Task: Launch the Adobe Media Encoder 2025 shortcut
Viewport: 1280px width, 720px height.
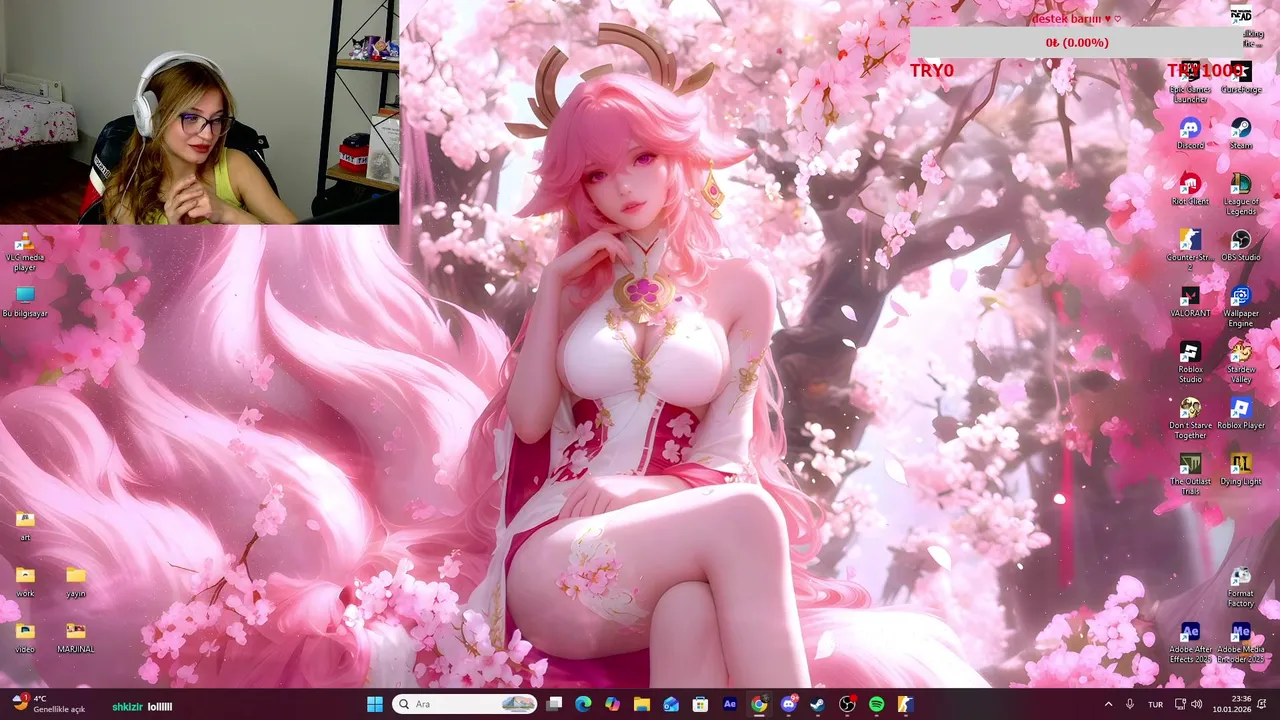Action: [1241, 642]
